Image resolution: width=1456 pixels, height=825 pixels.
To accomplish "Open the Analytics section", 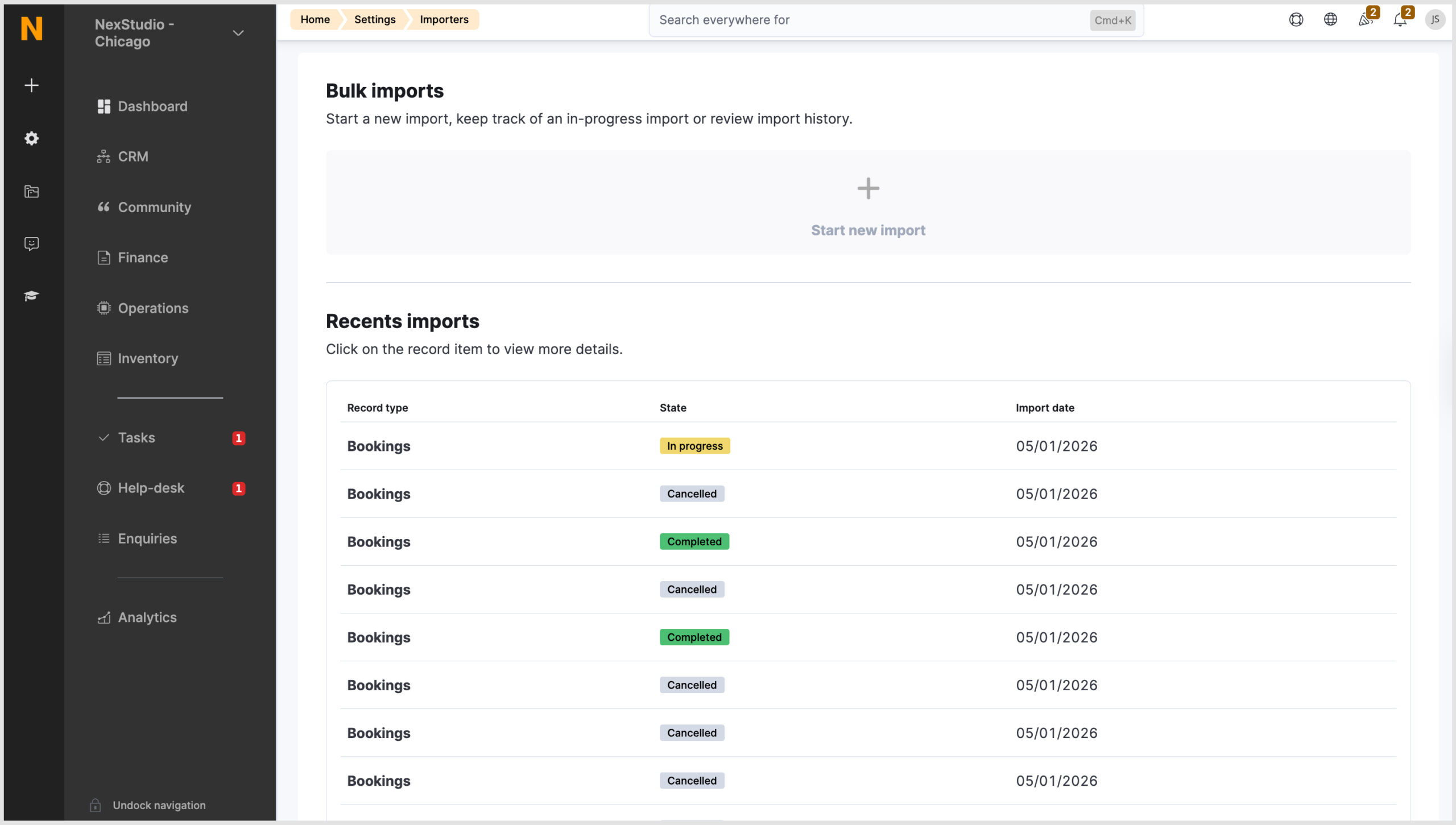I will [x=147, y=617].
